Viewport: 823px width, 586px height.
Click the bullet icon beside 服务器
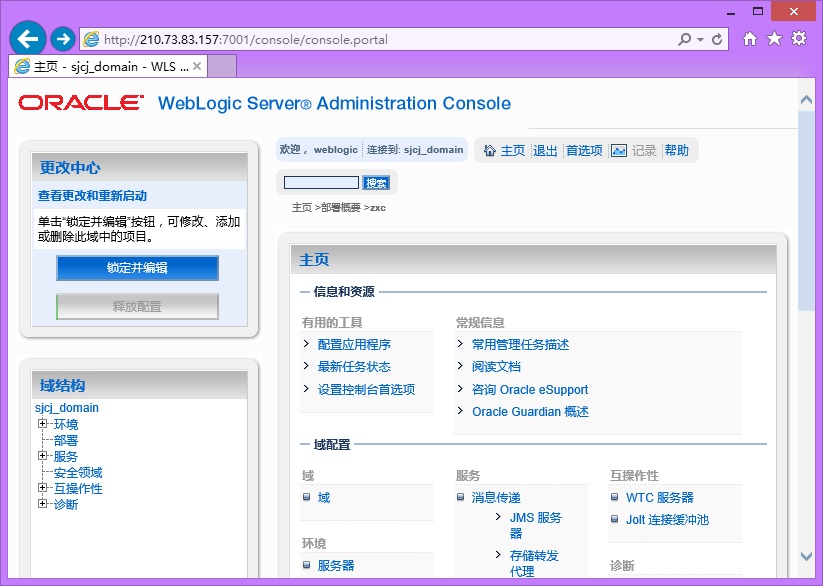tap(307, 564)
